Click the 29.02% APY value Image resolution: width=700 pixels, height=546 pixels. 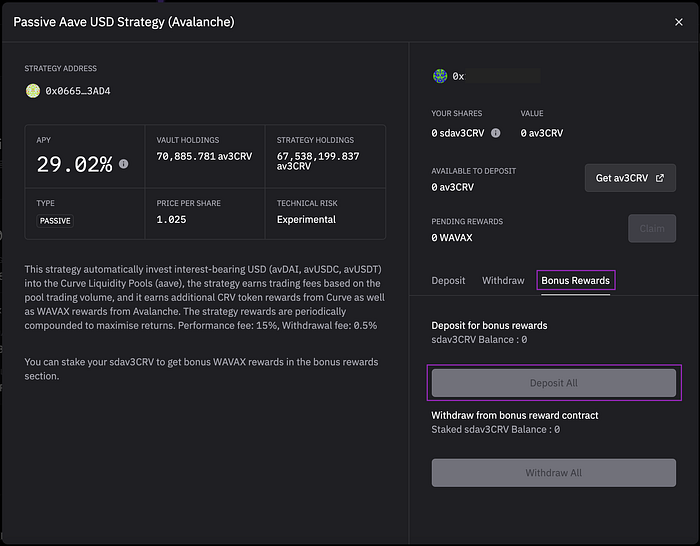(74, 165)
